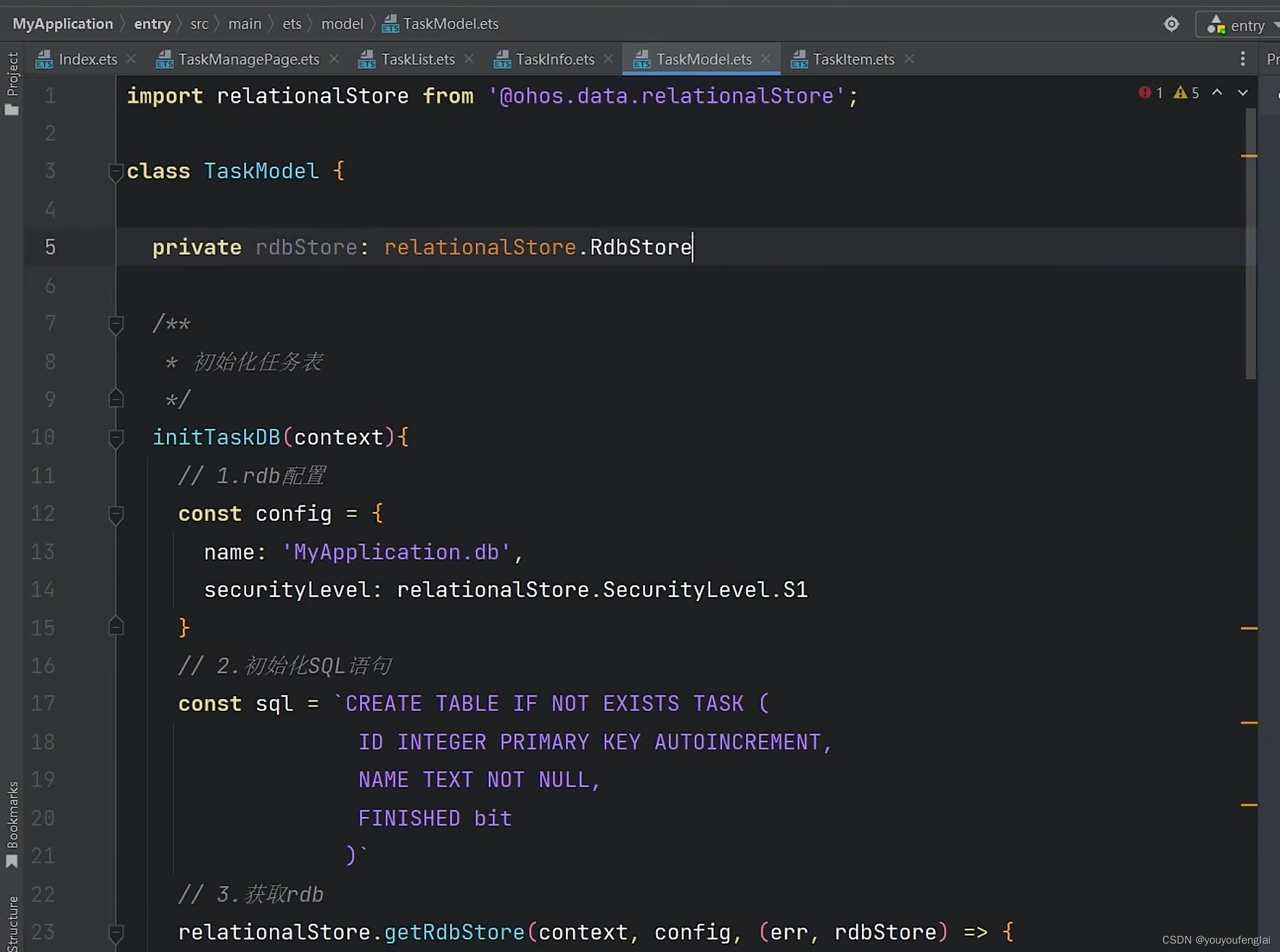1280x952 pixels.
Task: Click the FINISHED bit text on line 20
Action: [x=435, y=818]
